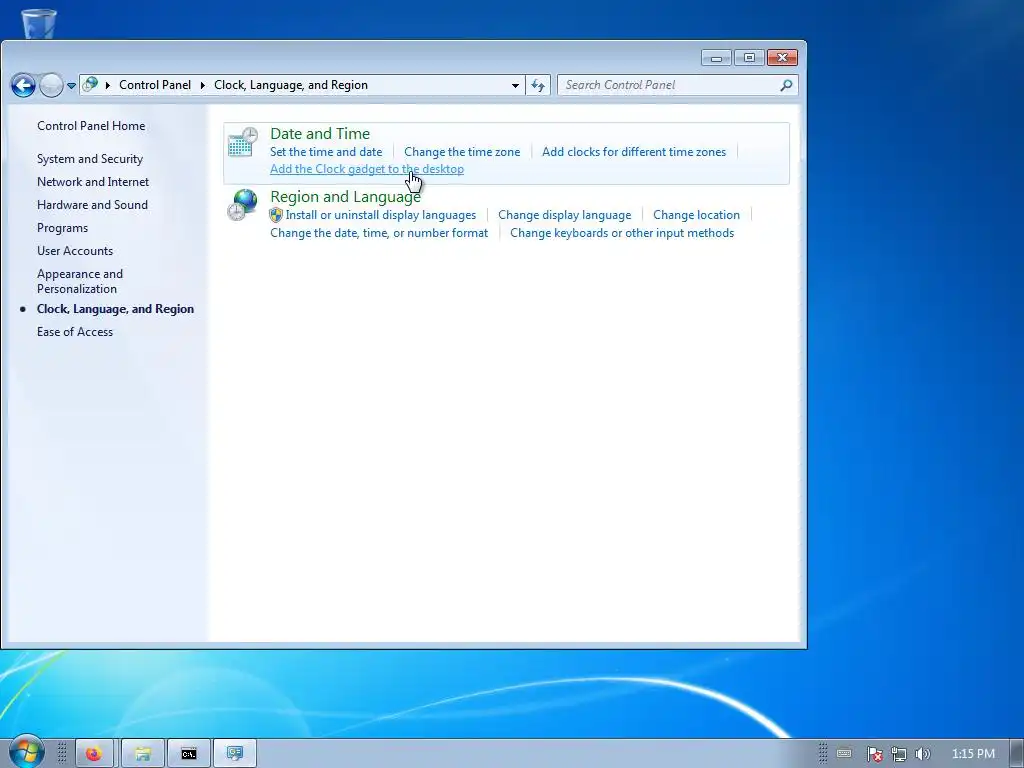Open the recent pages dropdown arrow
Screen dimensions: 1024x768
click(x=71, y=86)
